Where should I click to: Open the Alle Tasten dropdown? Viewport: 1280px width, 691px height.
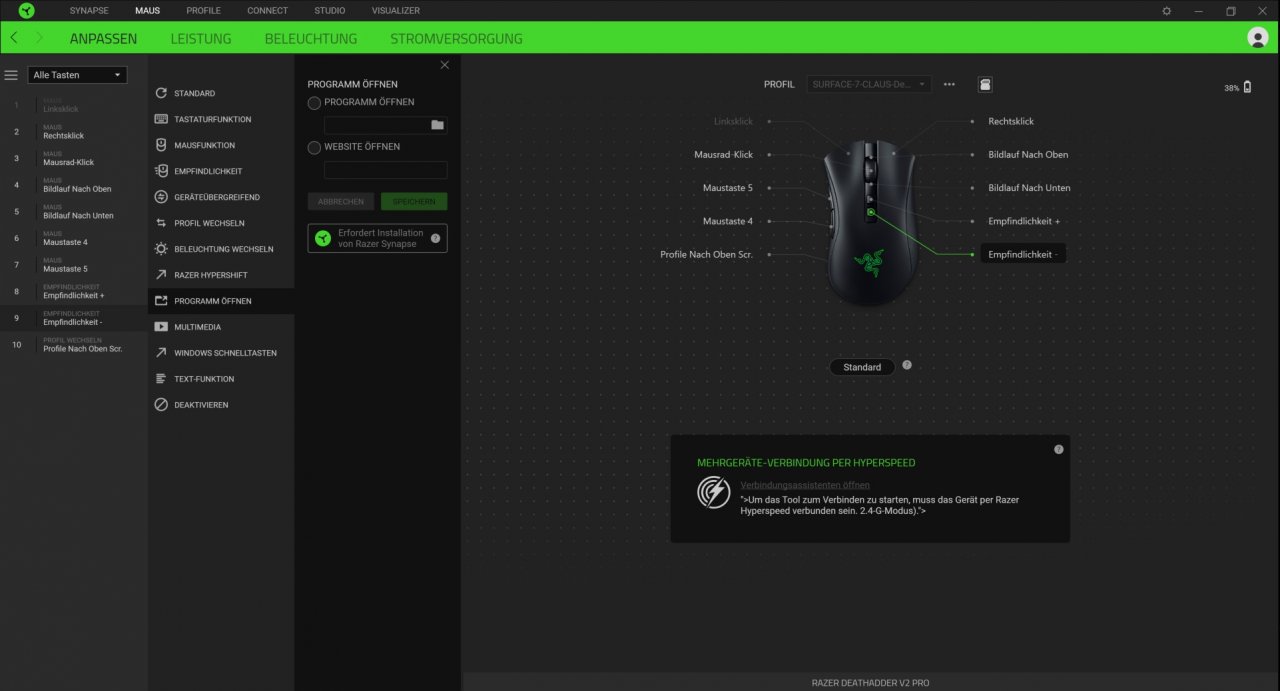click(x=77, y=75)
